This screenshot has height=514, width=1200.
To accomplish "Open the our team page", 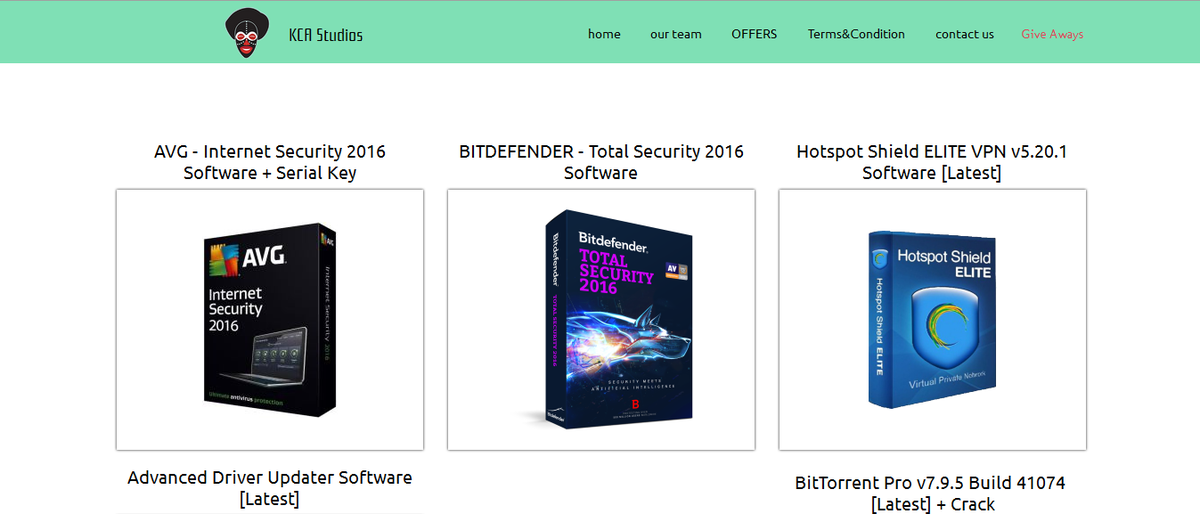I will point(676,34).
